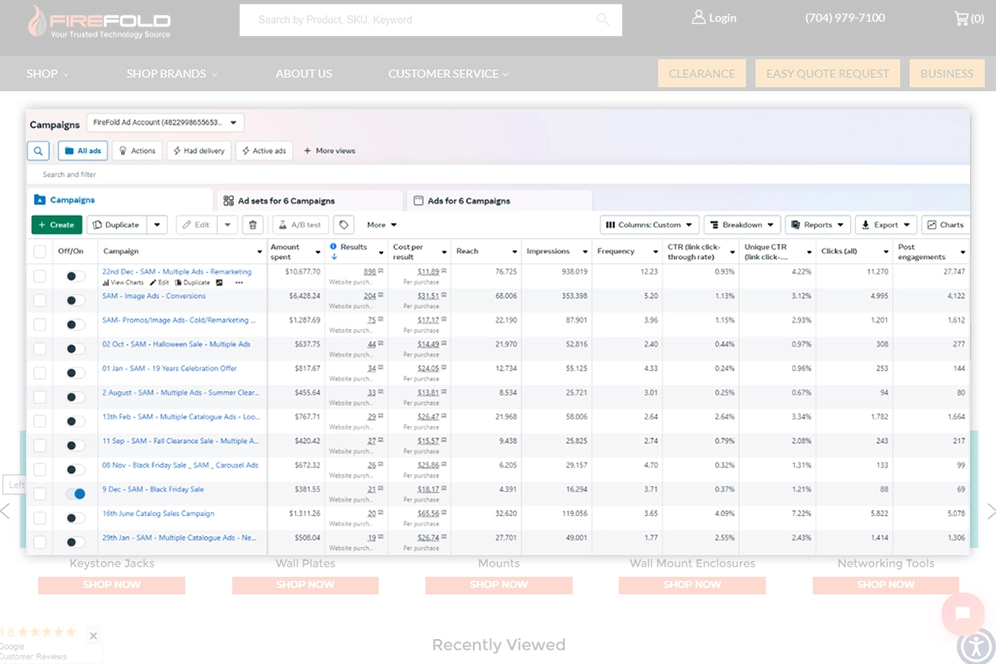Sort by the Results column header
The width and height of the screenshot is (996, 664).
(x=353, y=247)
